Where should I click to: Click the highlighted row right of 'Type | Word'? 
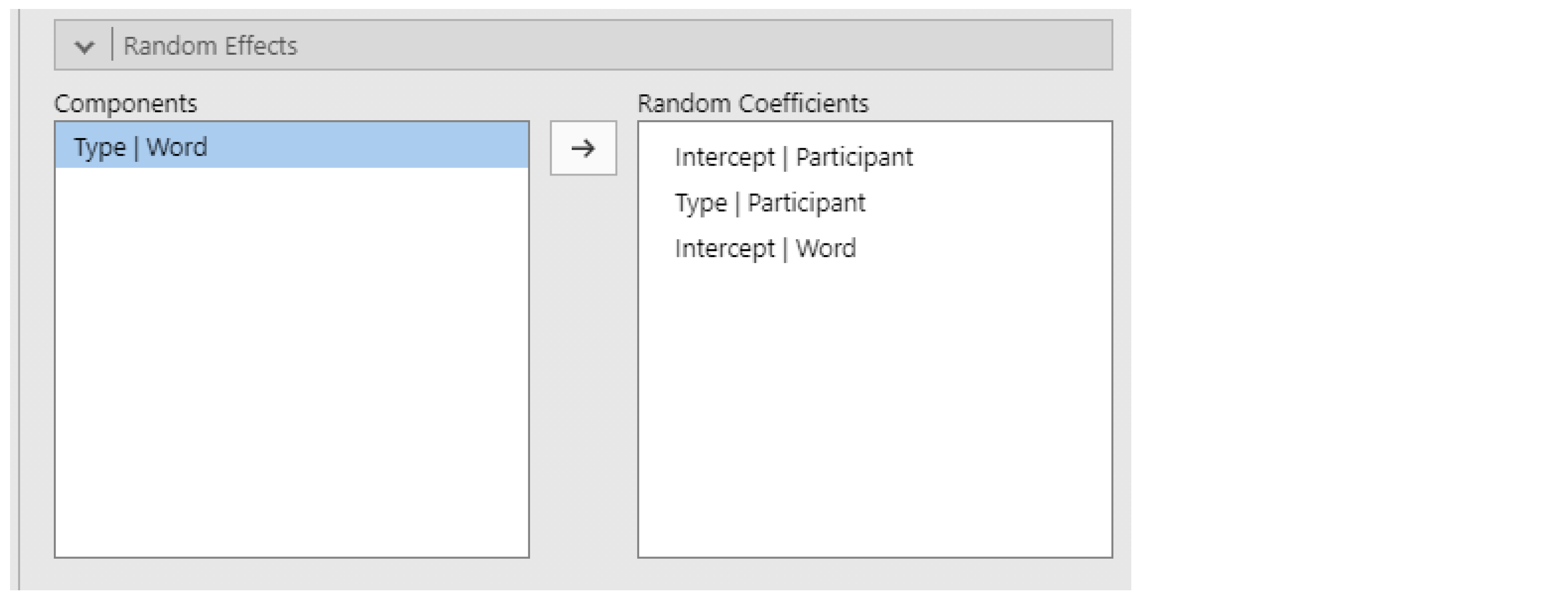coord(368,145)
